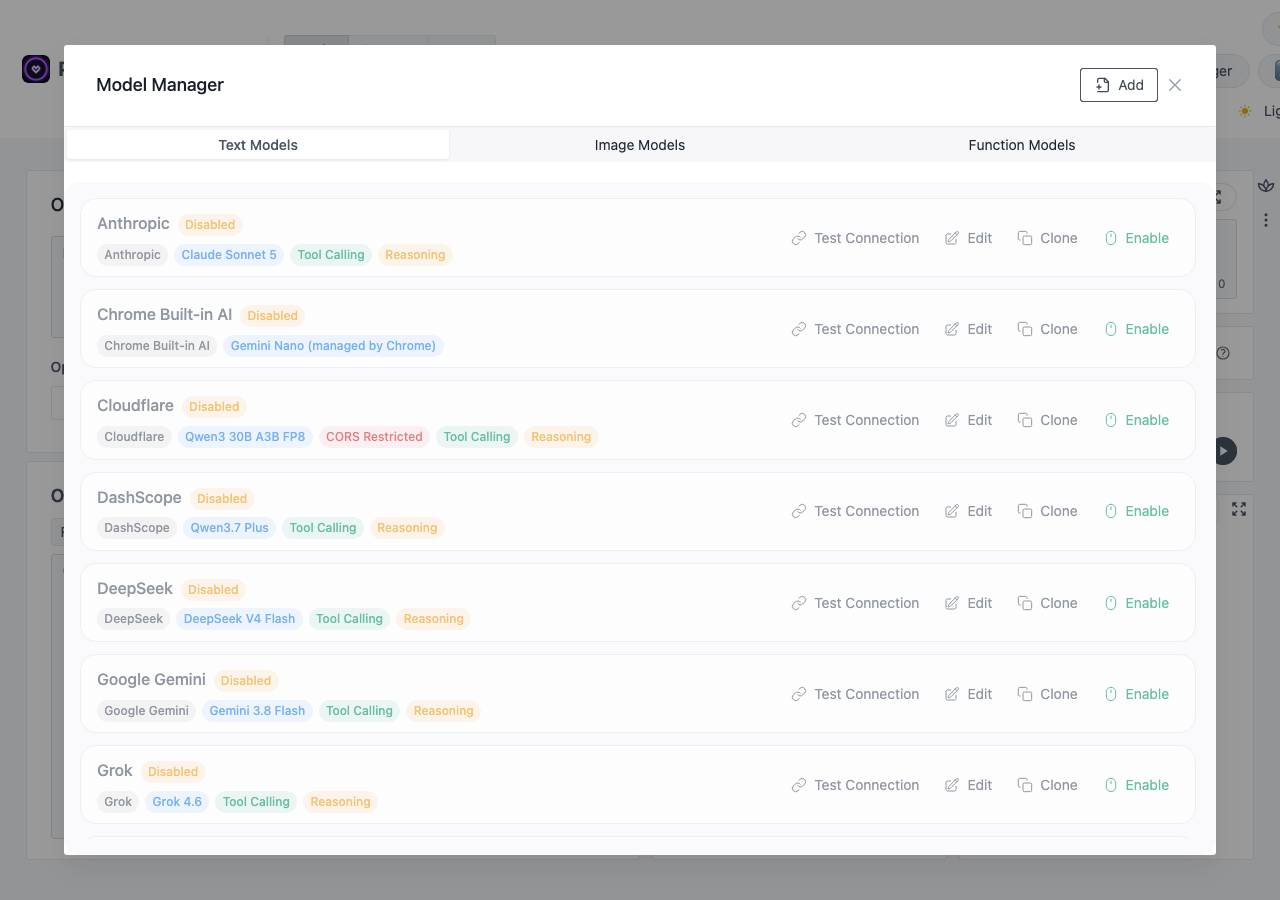The image size is (1280, 900).
Task: Clone the Anthropic model
Action: coord(1048,238)
